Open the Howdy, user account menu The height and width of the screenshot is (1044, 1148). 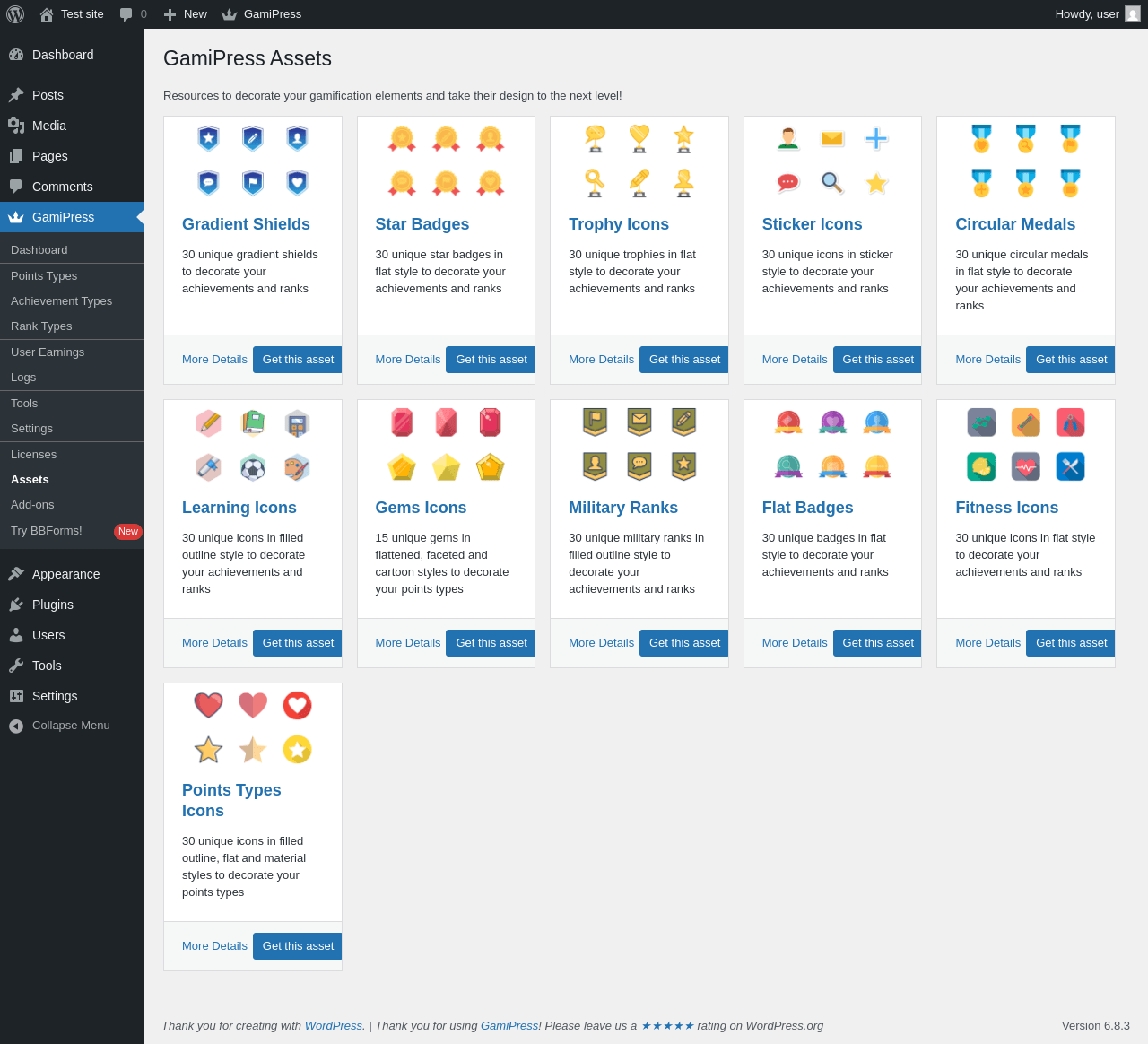[x=1098, y=14]
